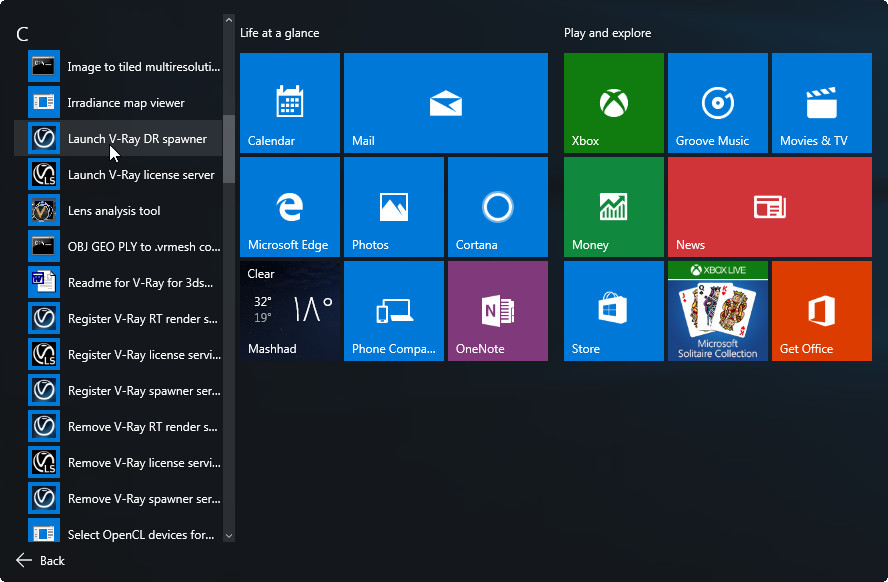This screenshot has width=888, height=582.
Task: Click Remove V-Ray RT render server icon
Action: [44, 426]
